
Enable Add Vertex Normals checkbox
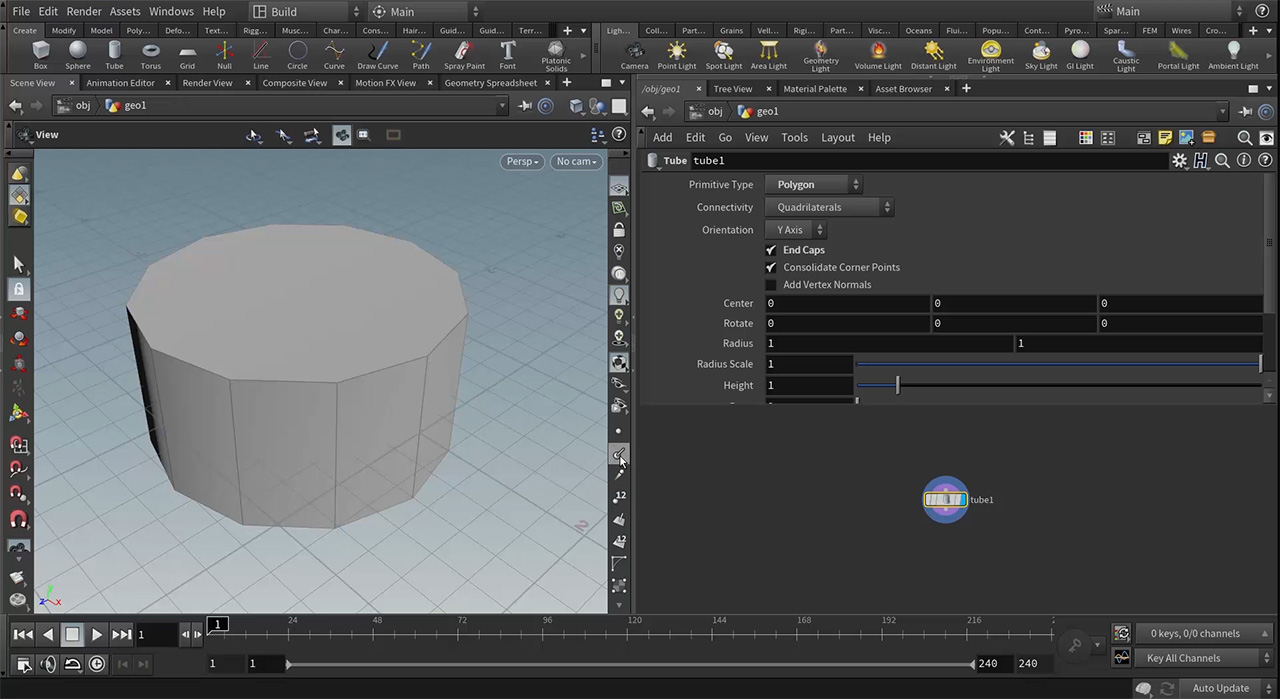tap(771, 285)
